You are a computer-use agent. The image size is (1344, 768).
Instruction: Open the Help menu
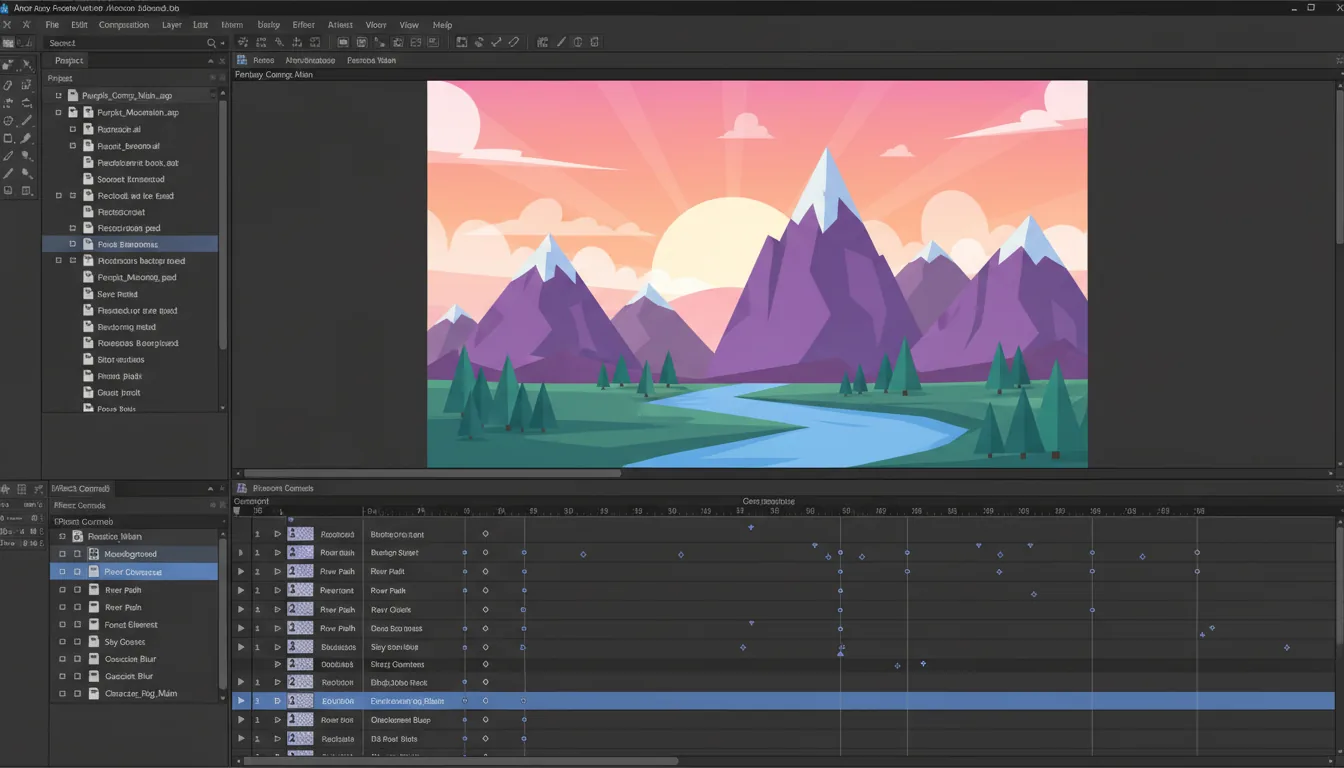click(443, 24)
